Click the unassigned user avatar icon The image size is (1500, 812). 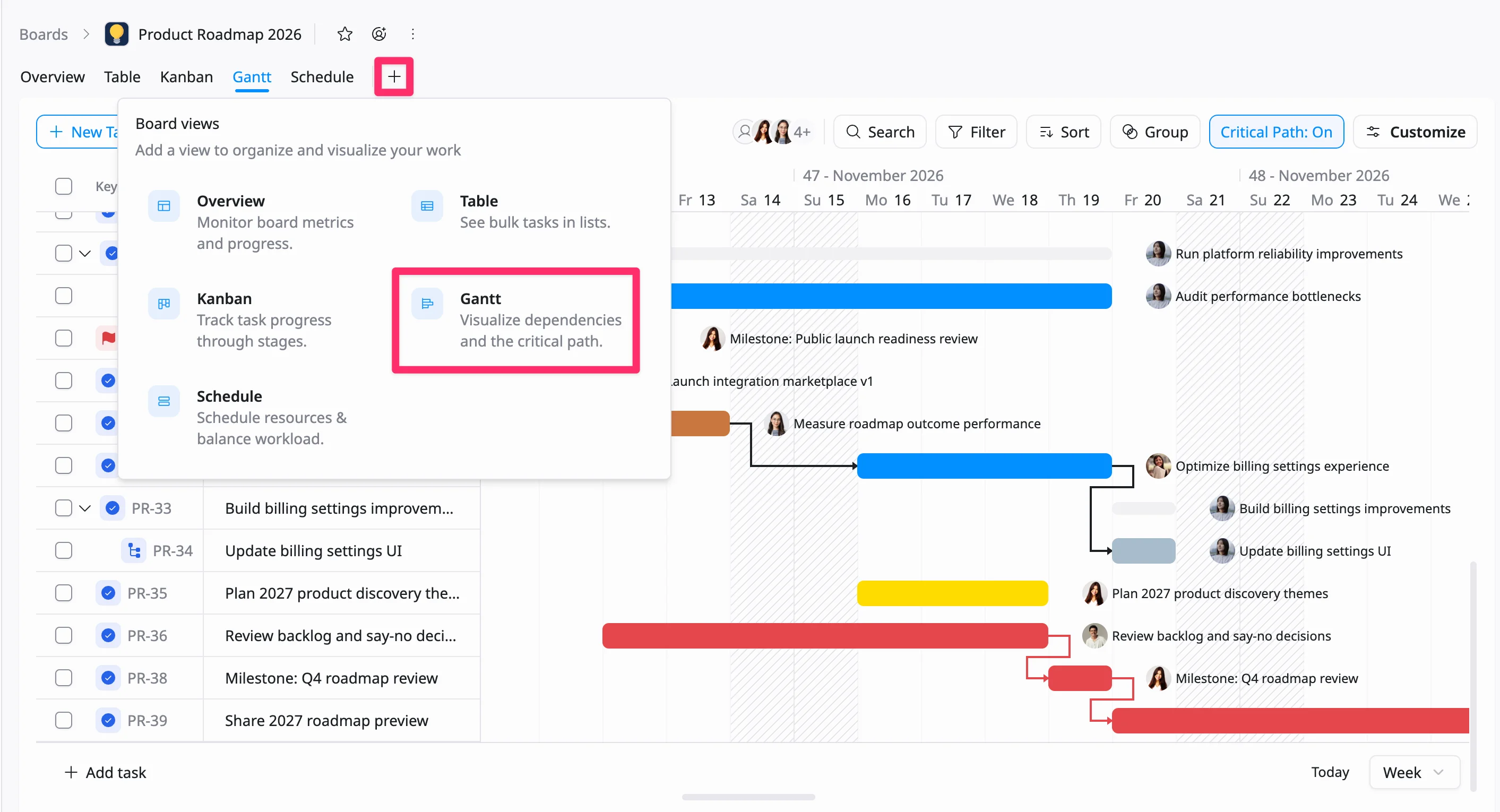pyautogui.click(x=745, y=132)
